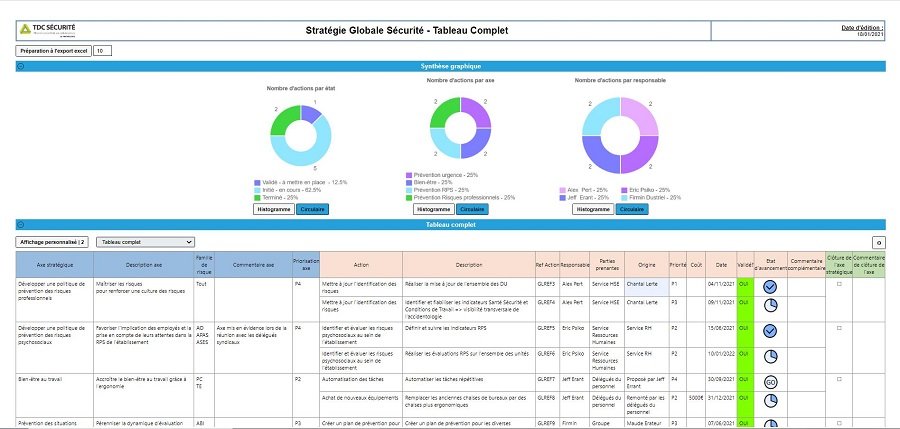Click the Eric Psiko legend swatch
Screen dimensions: 900x429
(x=624, y=190)
